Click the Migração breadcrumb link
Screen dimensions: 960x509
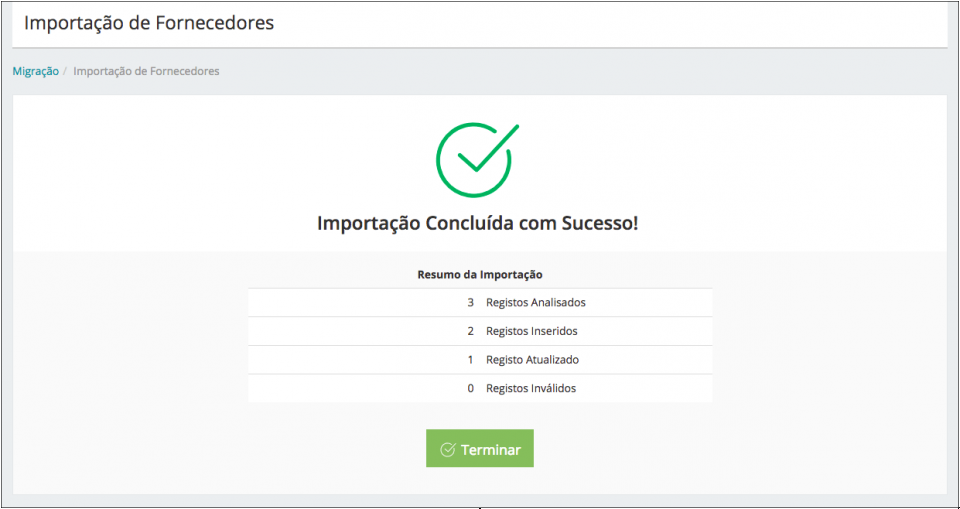point(35,72)
